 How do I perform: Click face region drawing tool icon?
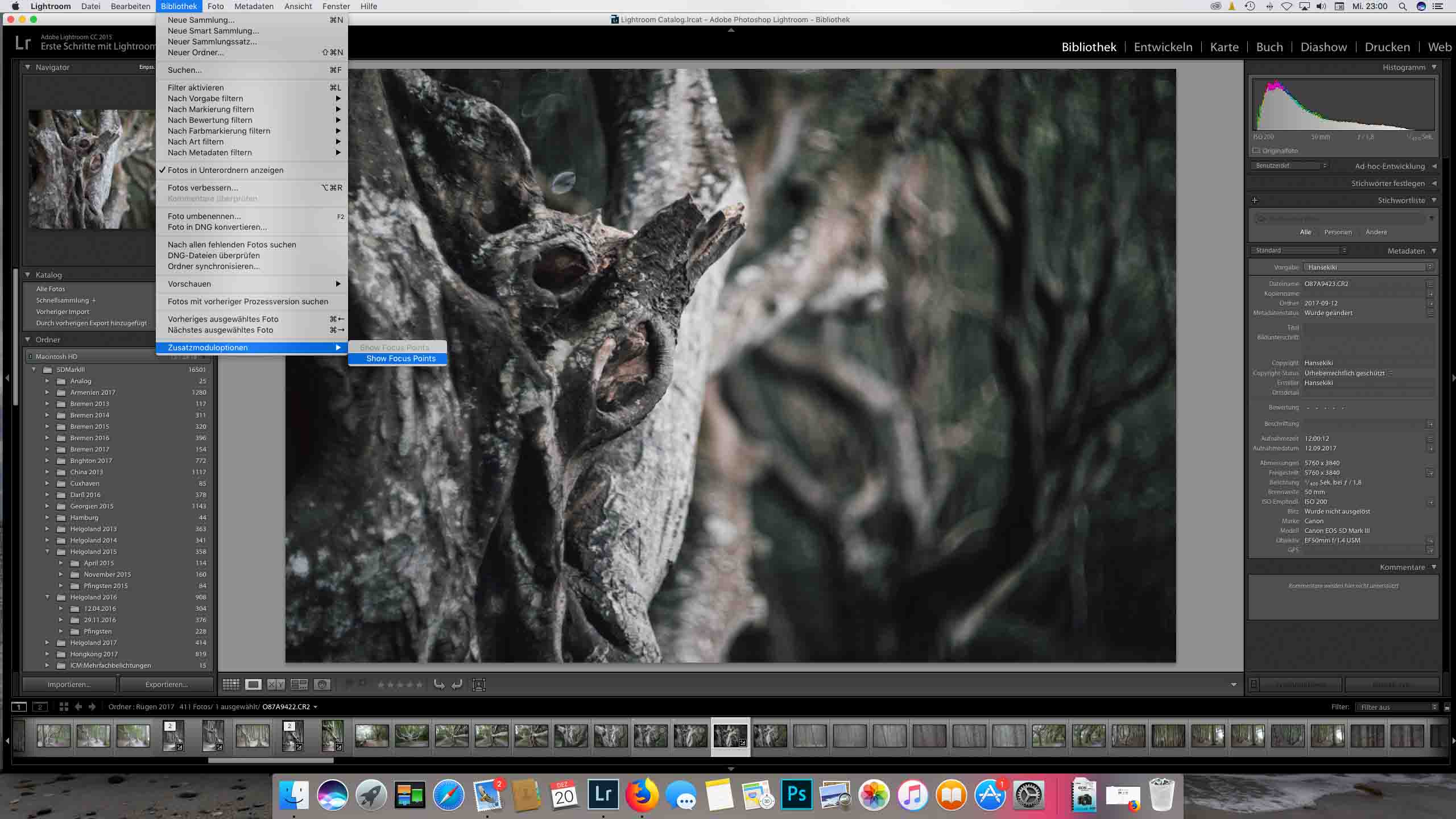[x=479, y=684]
